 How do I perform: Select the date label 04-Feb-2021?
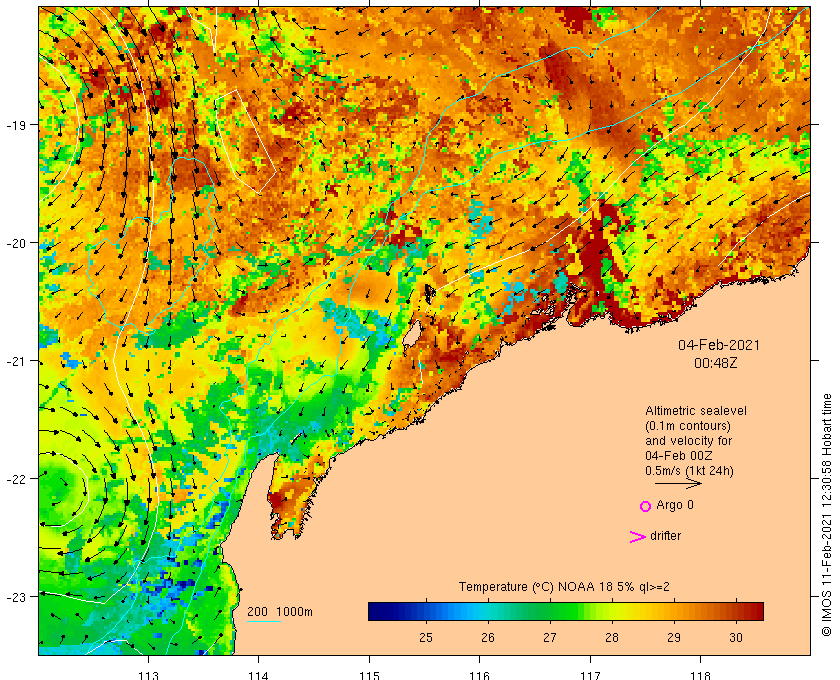(718, 345)
